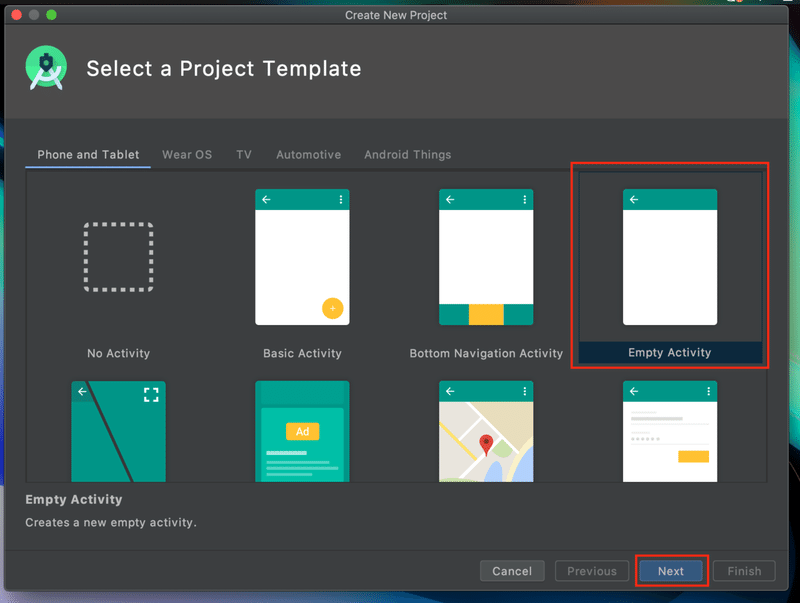Screen dimensions: 800x603
Task: Open the TV tab
Action: click(244, 155)
